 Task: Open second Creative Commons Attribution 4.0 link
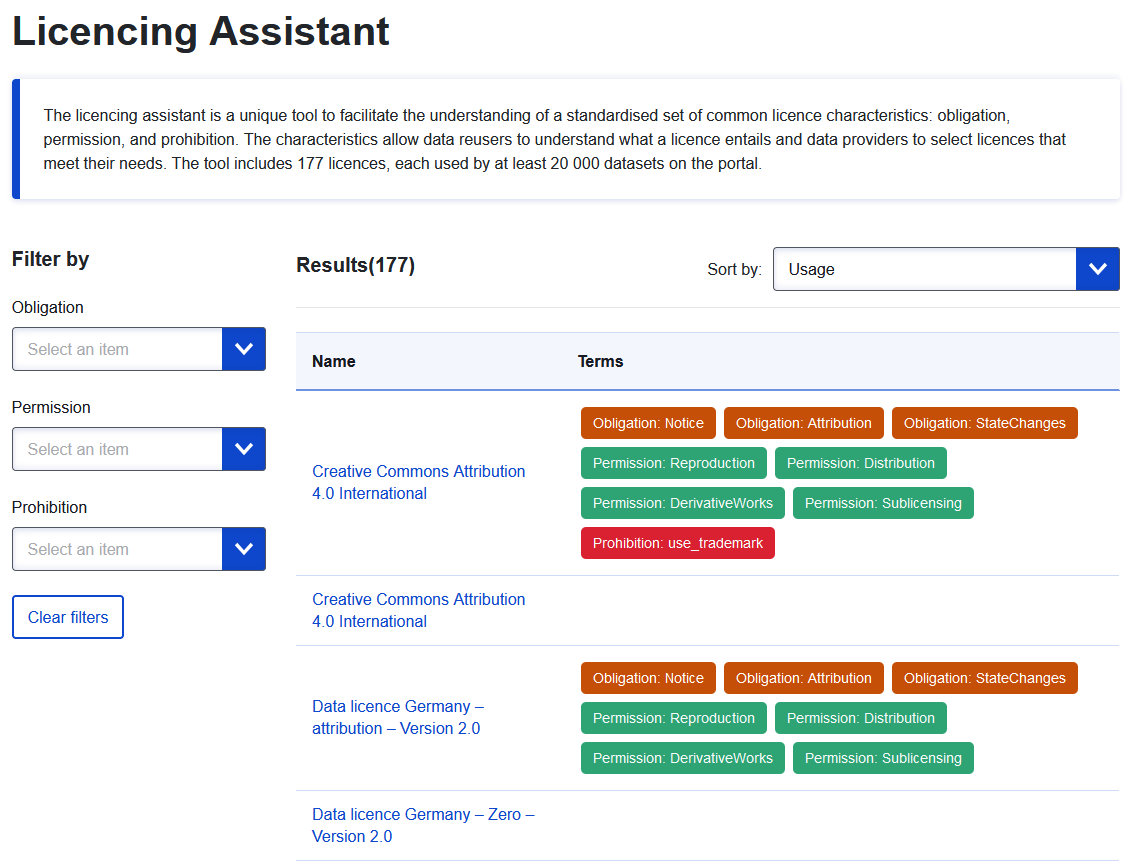point(418,610)
